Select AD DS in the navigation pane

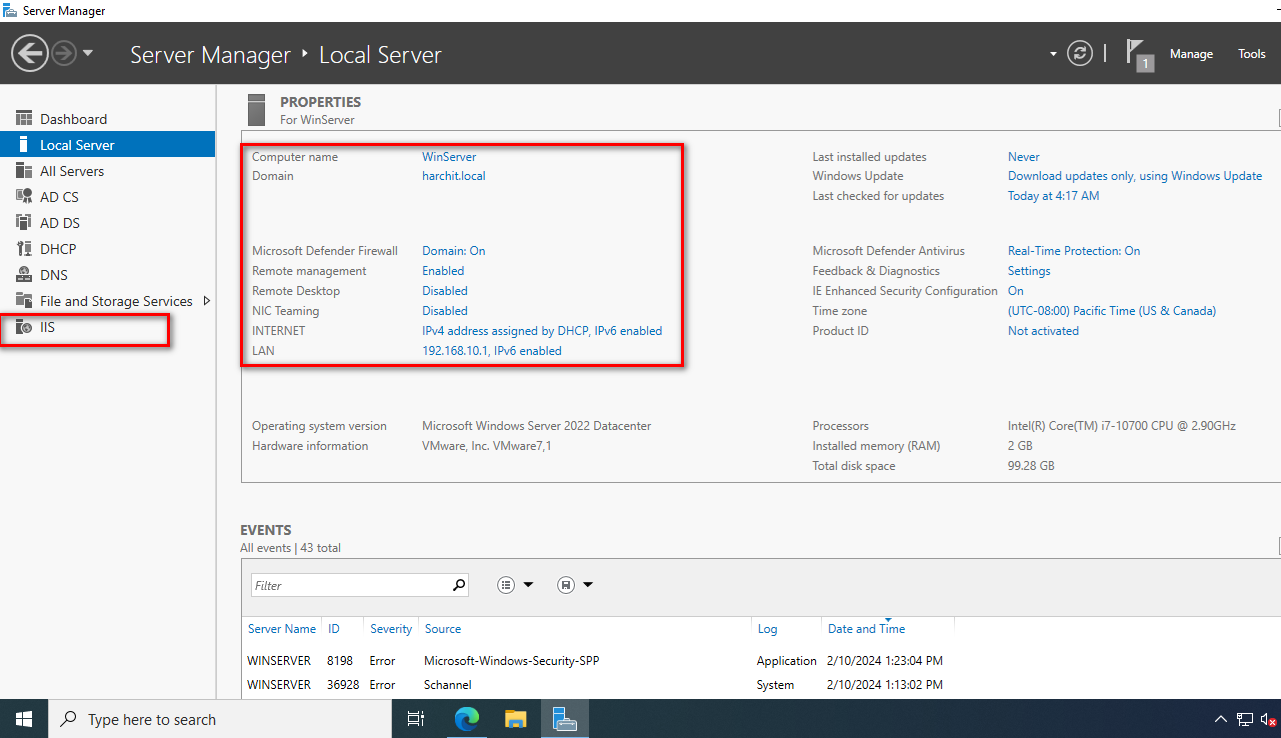[x=59, y=223]
